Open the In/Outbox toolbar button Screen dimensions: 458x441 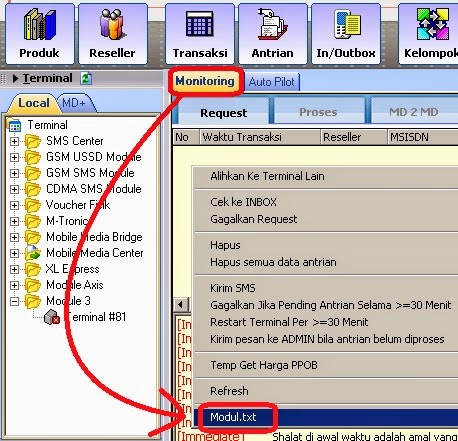346,33
